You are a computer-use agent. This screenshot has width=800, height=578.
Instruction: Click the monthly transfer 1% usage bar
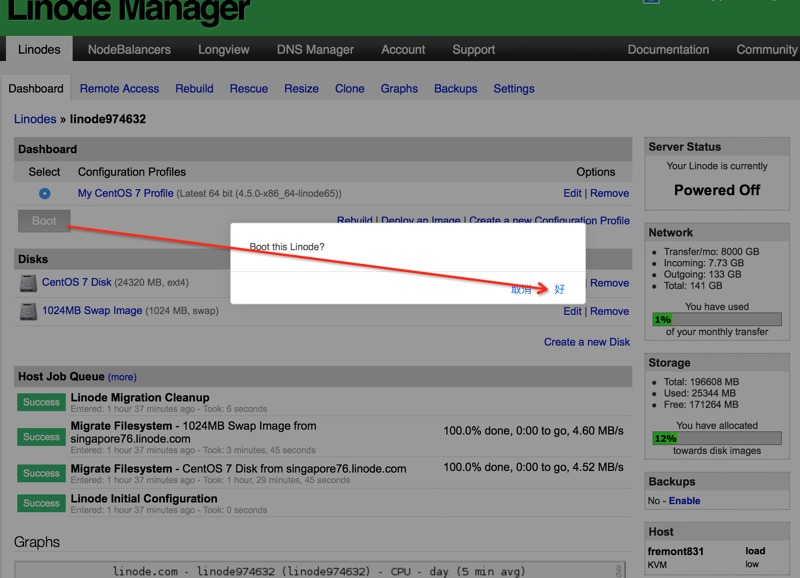click(717, 319)
